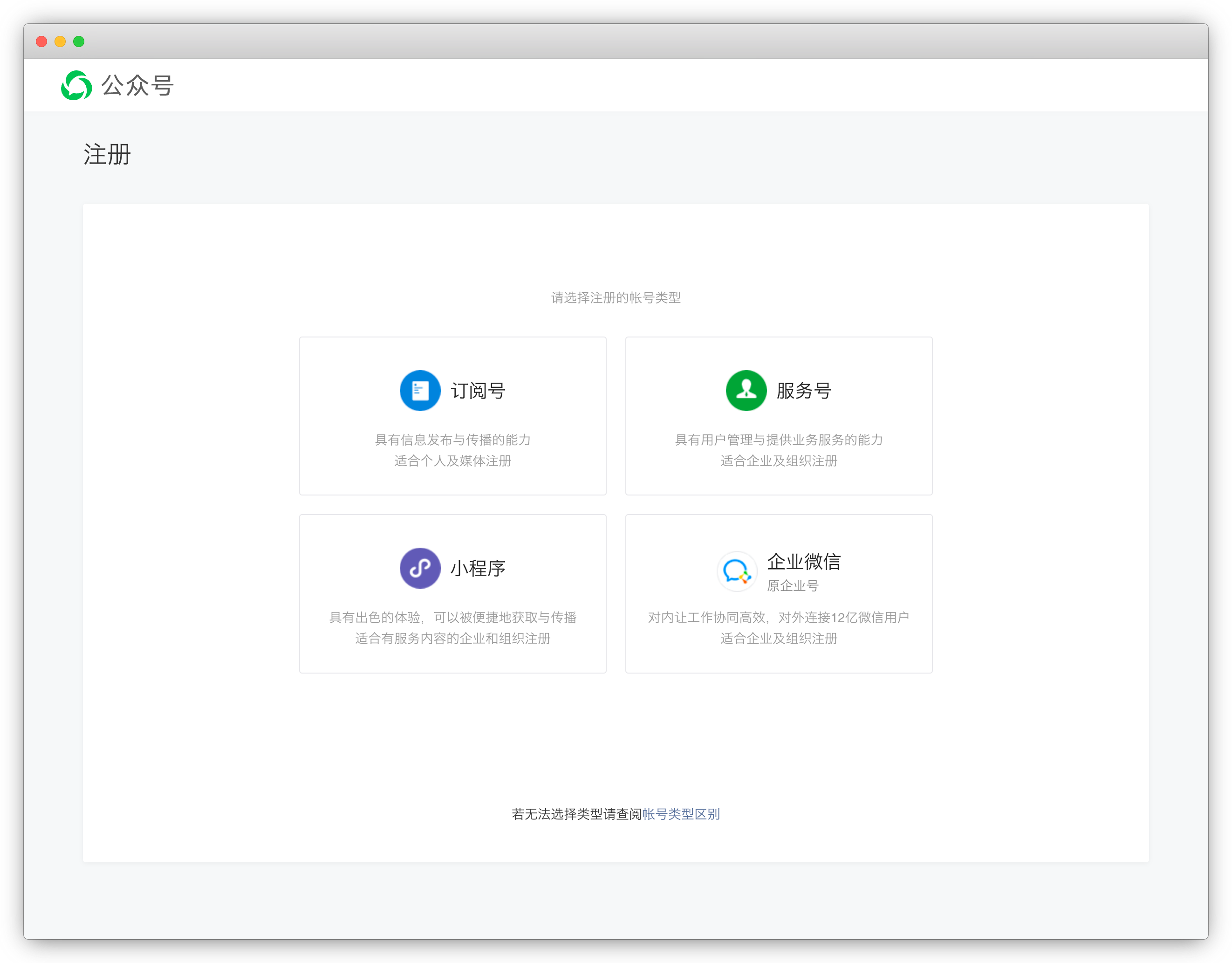
Task: Open the 帐号类型区别 link
Action: (681, 813)
